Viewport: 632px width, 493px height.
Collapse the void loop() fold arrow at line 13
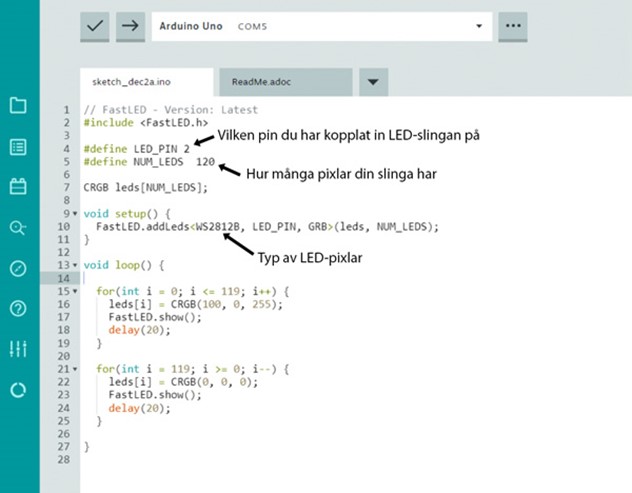[x=75, y=265]
